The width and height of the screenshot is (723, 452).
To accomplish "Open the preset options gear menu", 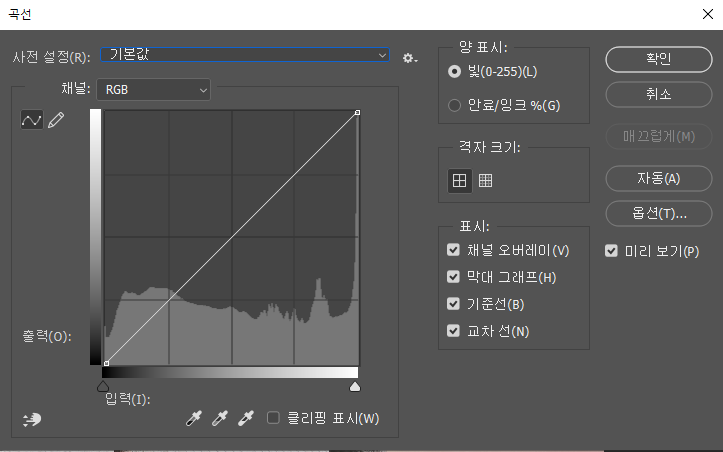I will [410, 58].
